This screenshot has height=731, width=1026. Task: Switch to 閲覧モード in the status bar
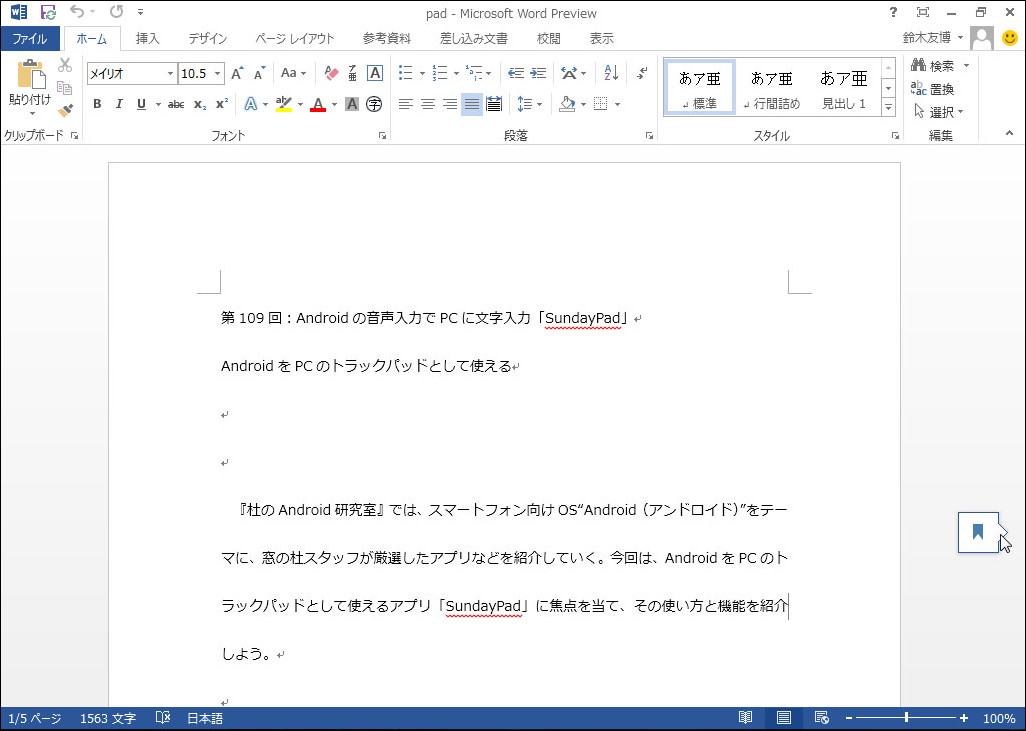[x=745, y=717]
